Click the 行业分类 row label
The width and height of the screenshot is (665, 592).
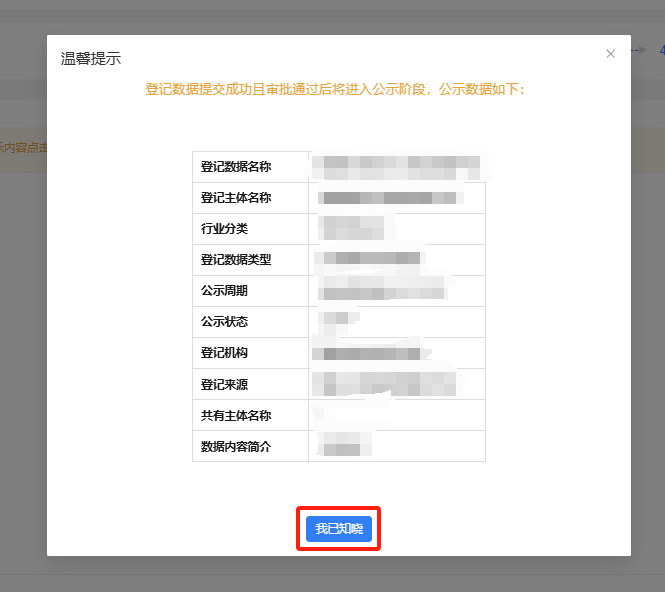click(x=224, y=229)
